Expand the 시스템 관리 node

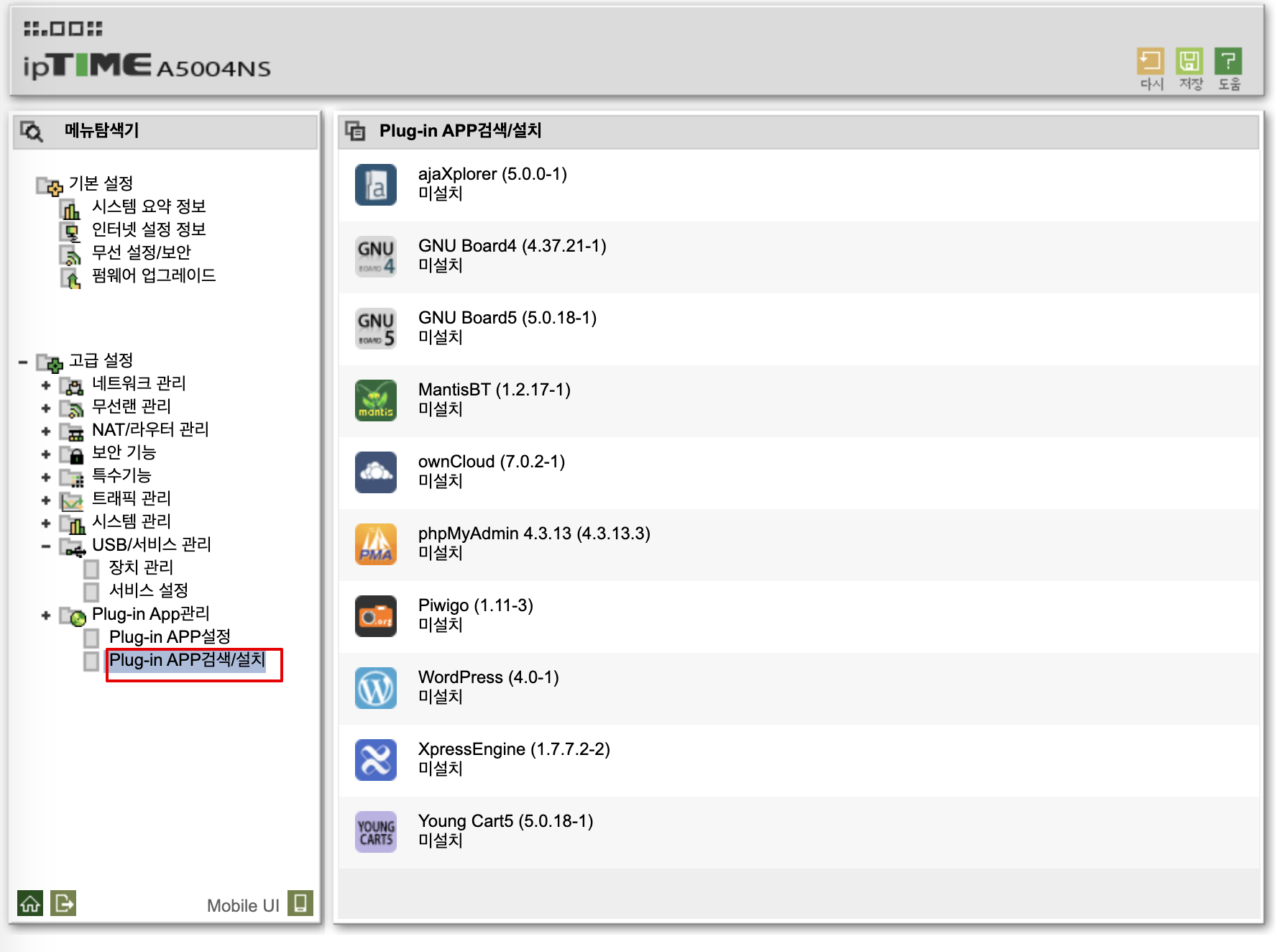46,523
